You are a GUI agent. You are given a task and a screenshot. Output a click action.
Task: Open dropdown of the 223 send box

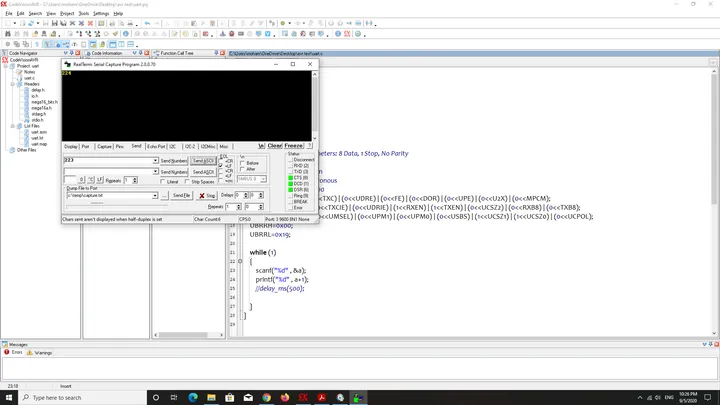[x=155, y=160]
